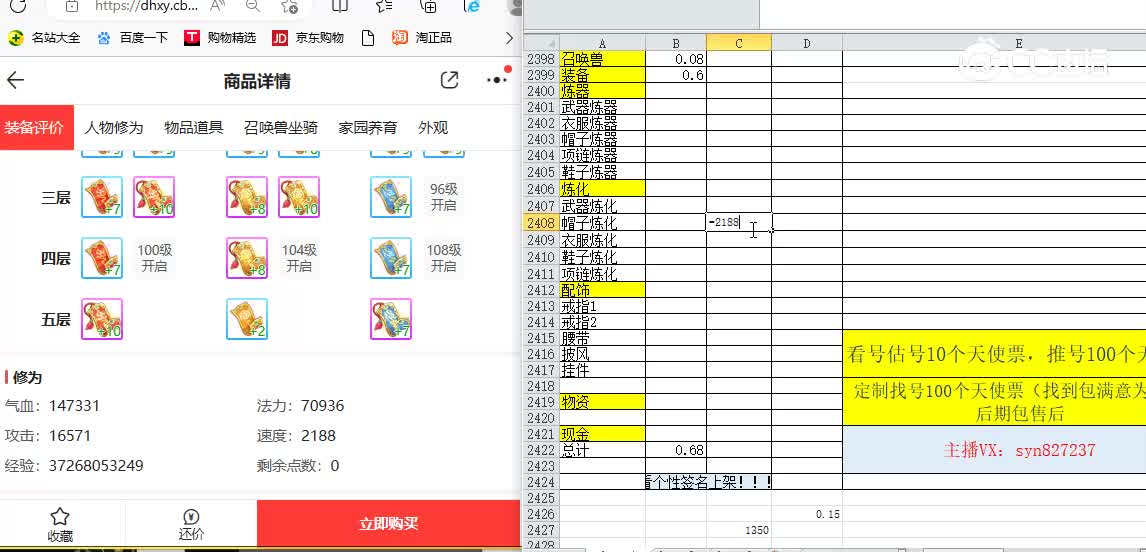Click the 108级开启 locked slot

click(443, 258)
